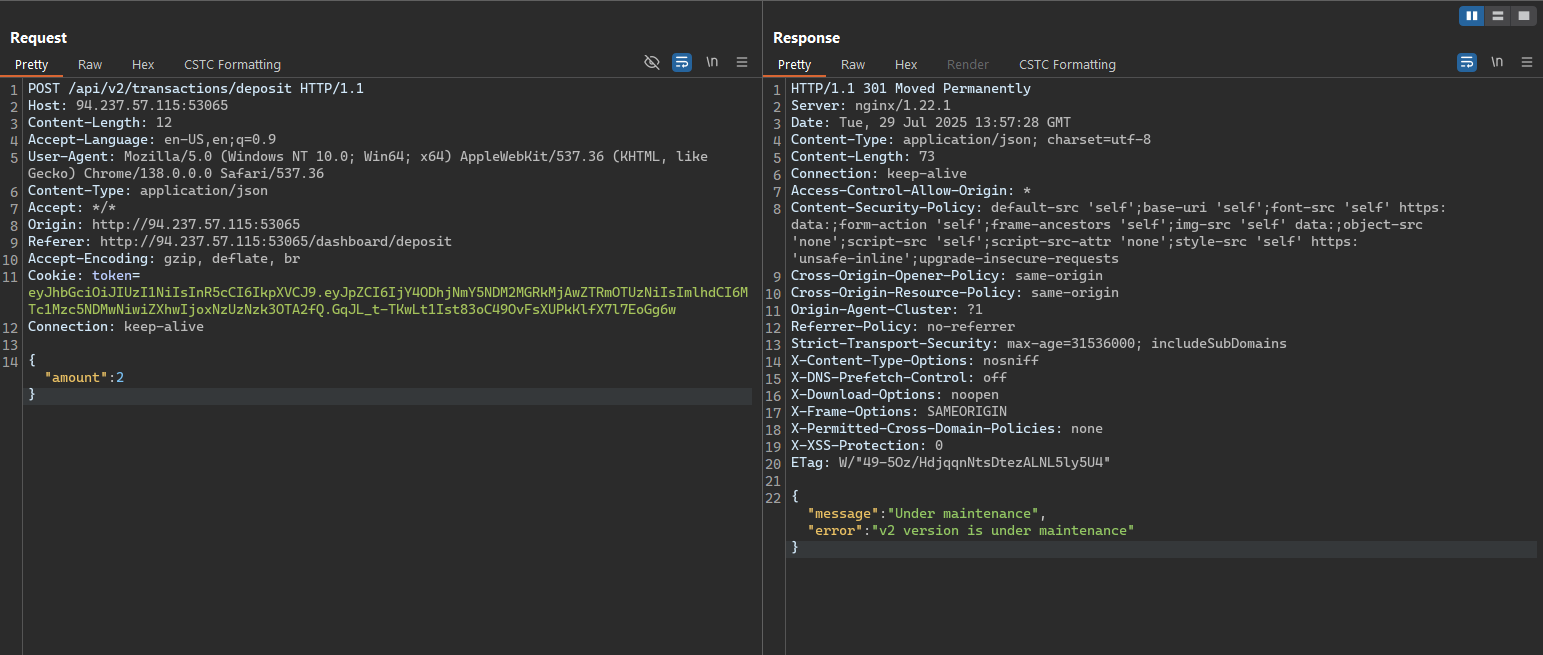Switch to Response Pretty tab
The image size is (1543, 655).
(794, 64)
